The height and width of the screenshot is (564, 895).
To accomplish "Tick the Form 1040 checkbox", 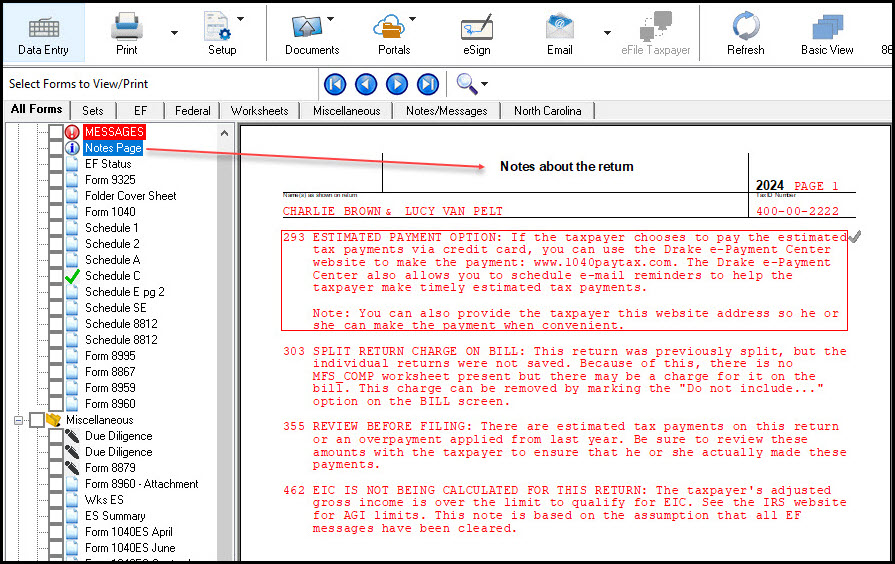I will point(55,212).
